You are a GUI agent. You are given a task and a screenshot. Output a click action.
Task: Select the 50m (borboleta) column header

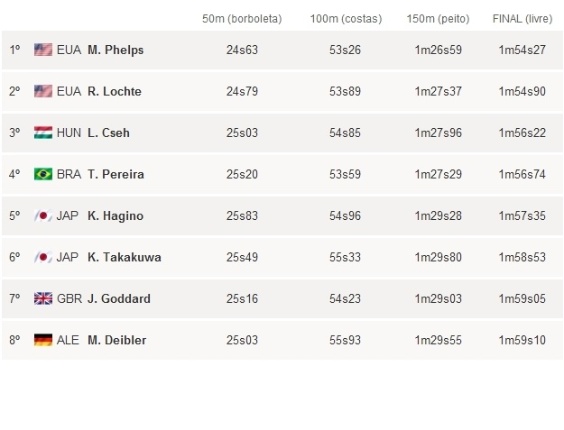coord(242,19)
